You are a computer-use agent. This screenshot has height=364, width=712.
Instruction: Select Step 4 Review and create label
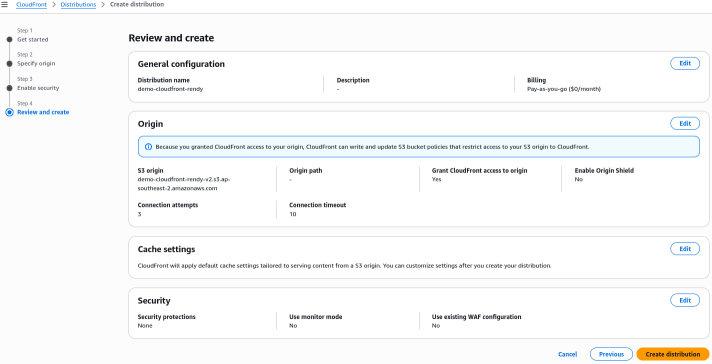point(43,112)
